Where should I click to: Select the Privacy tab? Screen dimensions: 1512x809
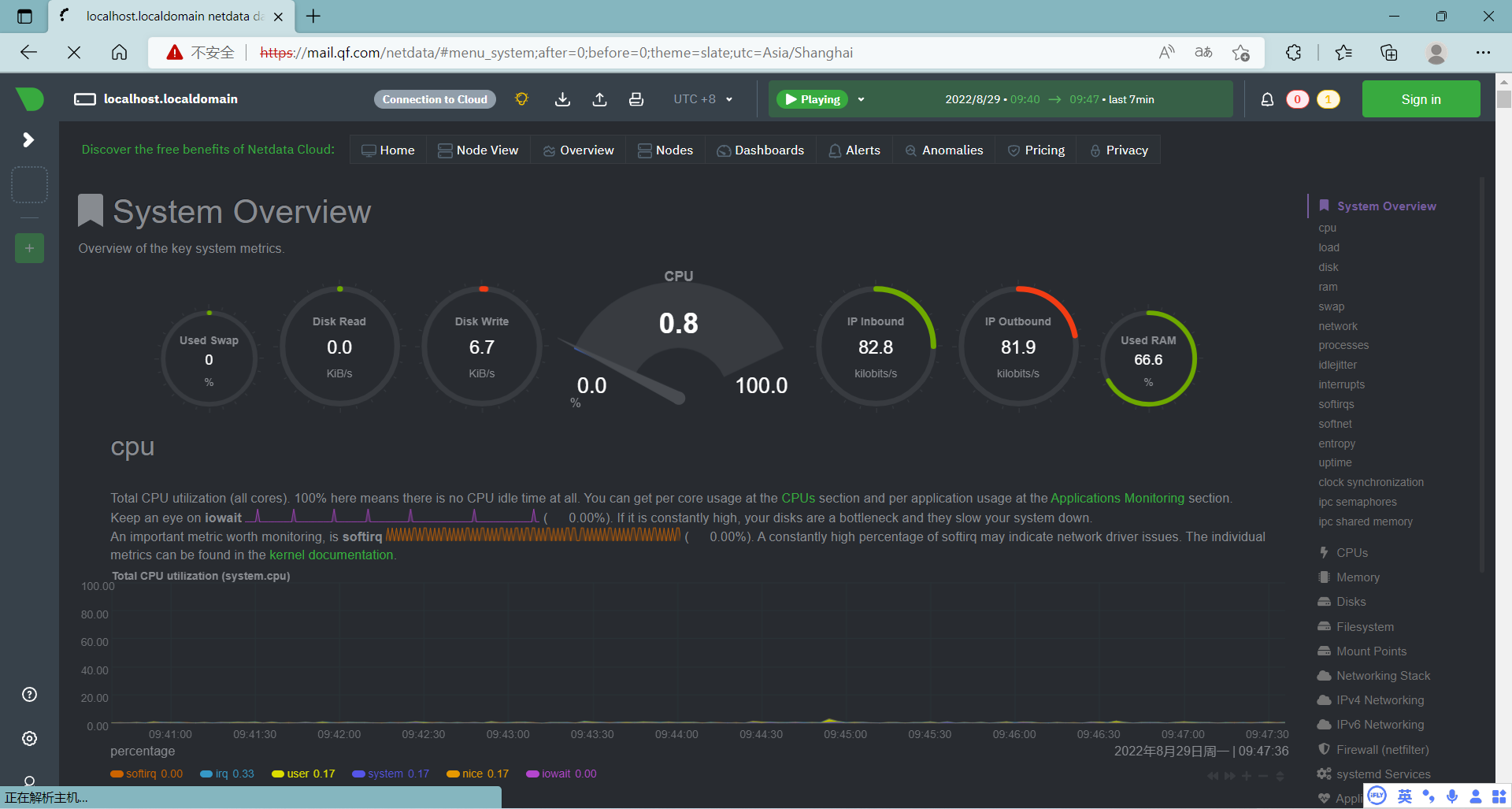(x=1119, y=150)
